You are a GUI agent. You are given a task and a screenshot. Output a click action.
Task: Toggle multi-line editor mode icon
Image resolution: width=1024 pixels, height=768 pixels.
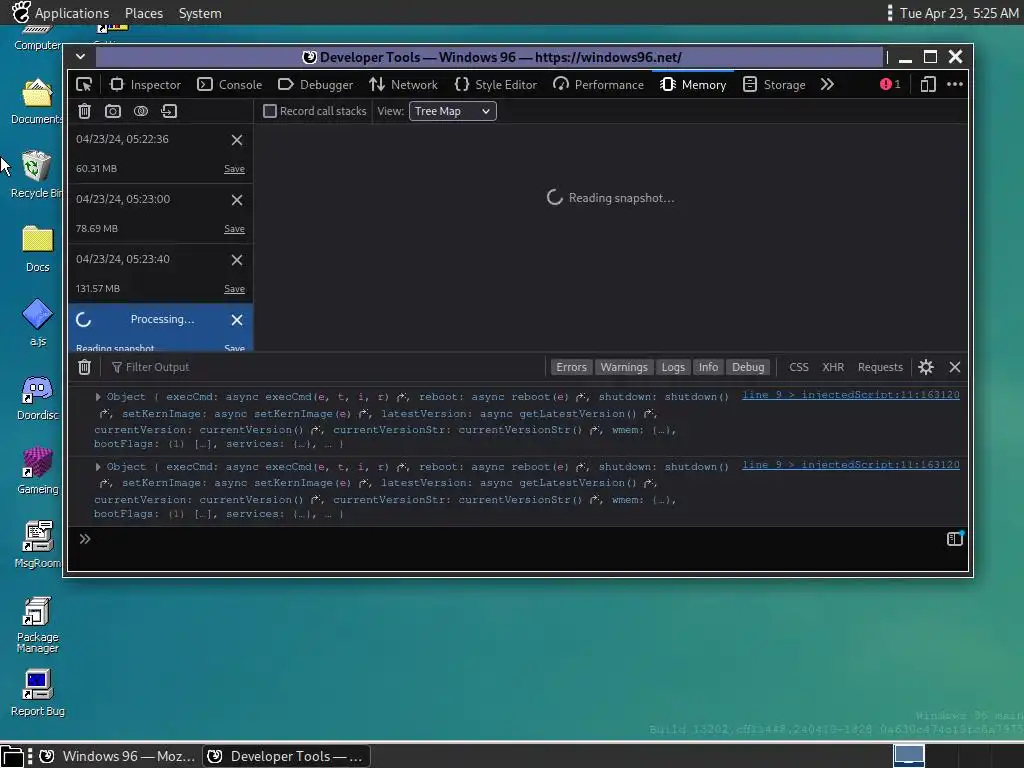[955, 539]
